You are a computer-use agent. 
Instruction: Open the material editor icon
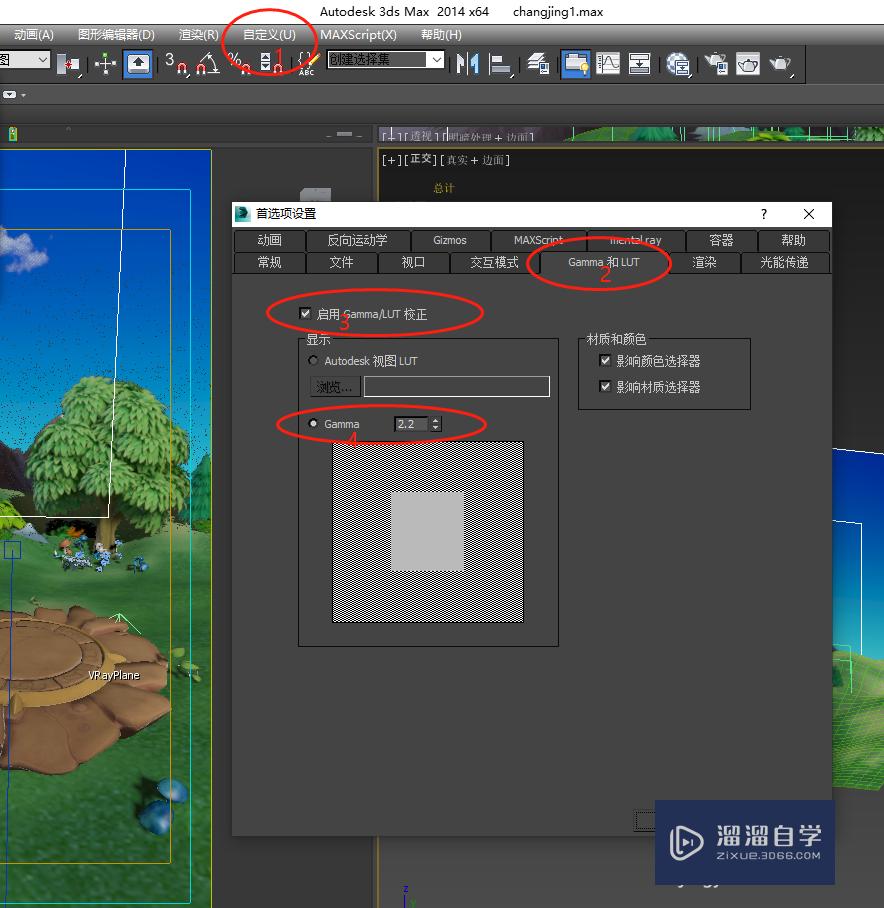(678, 64)
